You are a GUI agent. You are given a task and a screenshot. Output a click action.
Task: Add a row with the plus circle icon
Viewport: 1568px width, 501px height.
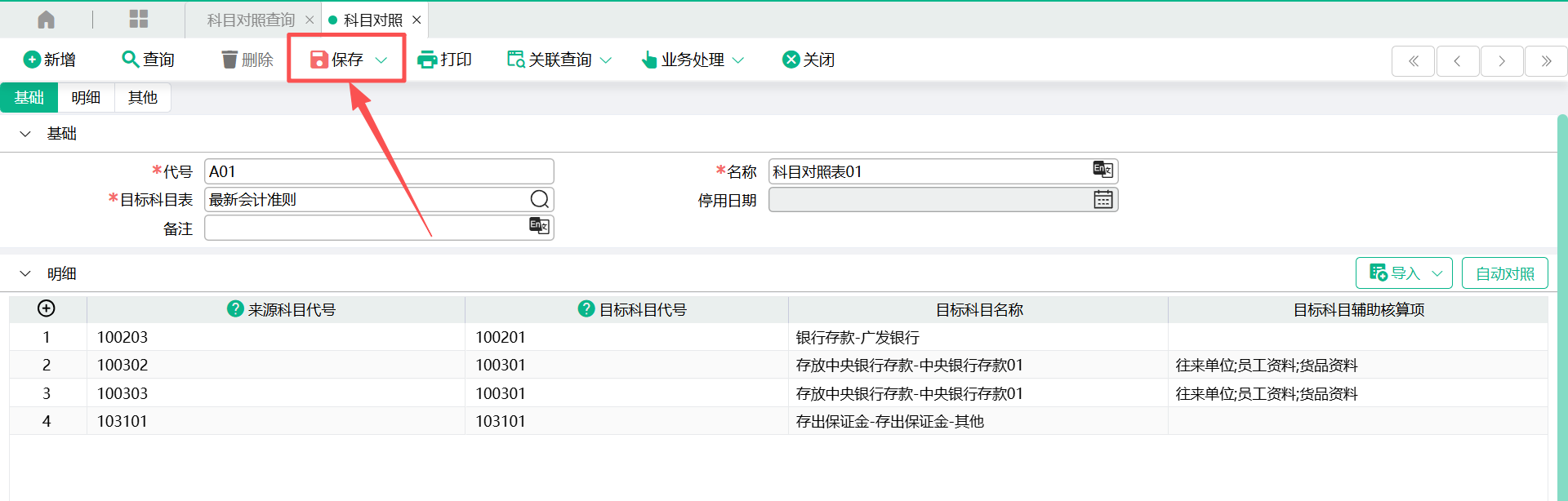pyautogui.click(x=47, y=308)
